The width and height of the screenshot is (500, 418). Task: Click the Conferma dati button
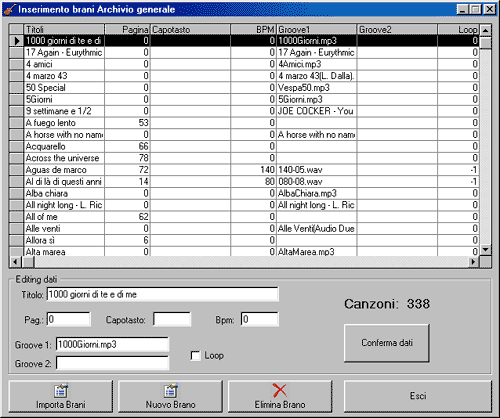click(387, 343)
